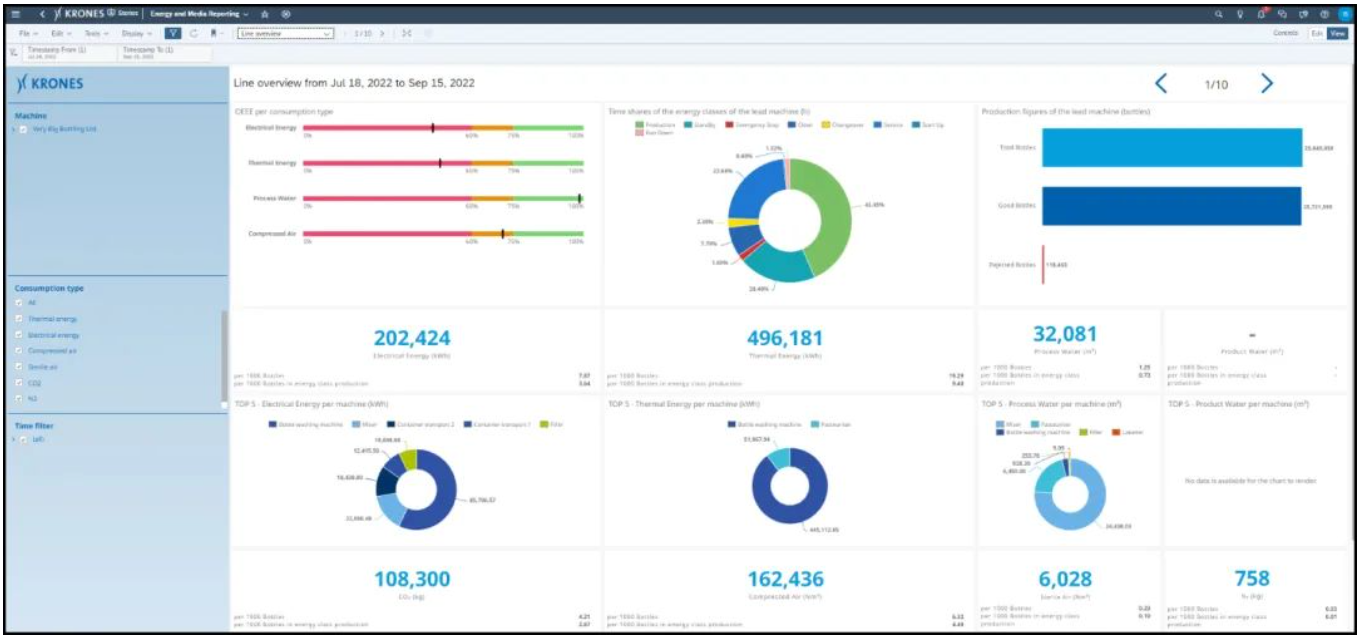Click the Krones logo in the top bar
Image resolution: width=1361 pixels, height=639 pixels.
78,14
